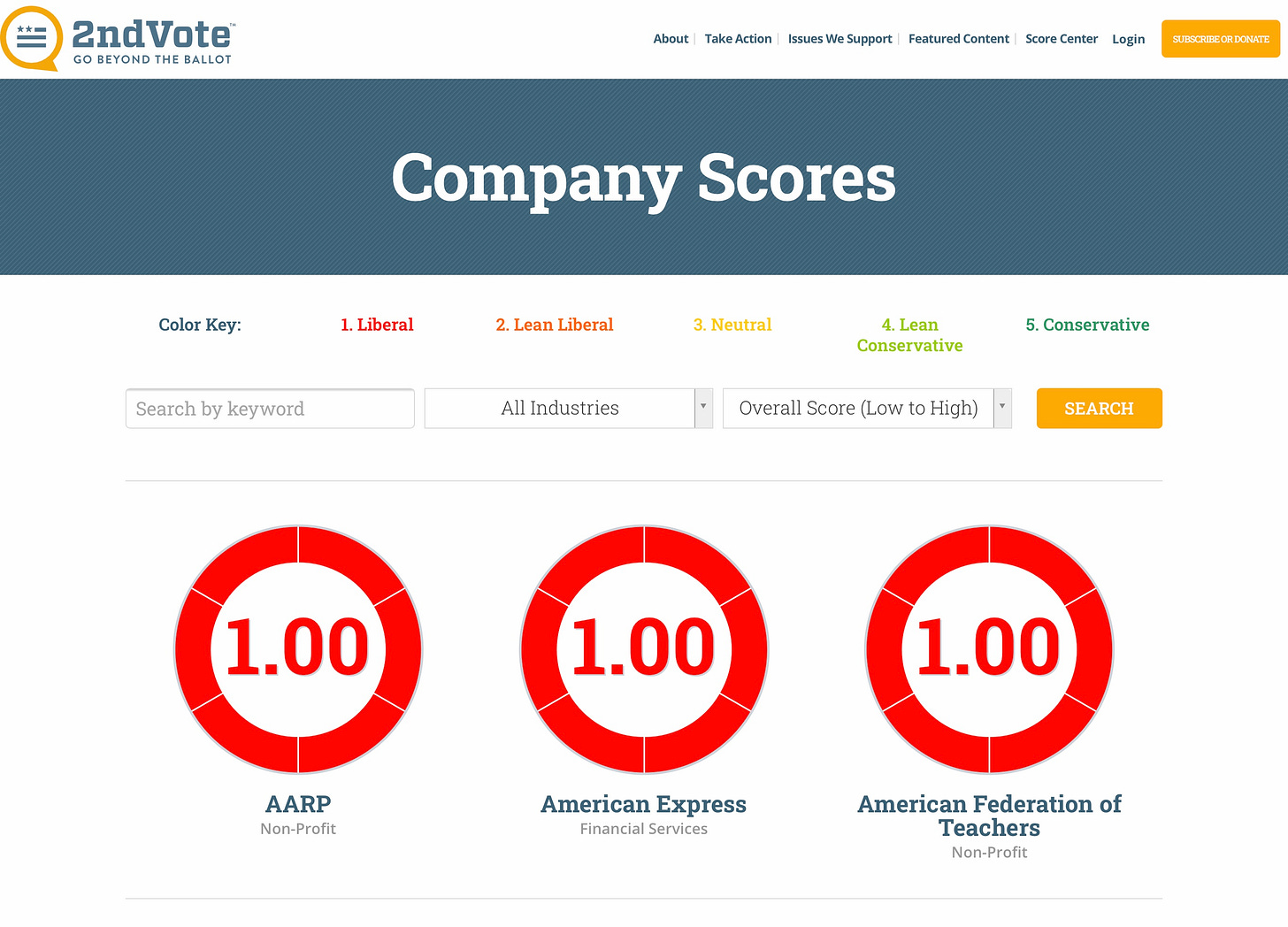1288x927 pixels.
Task: Open the Overall Score sort dropdown
Action: click(867, 409)
